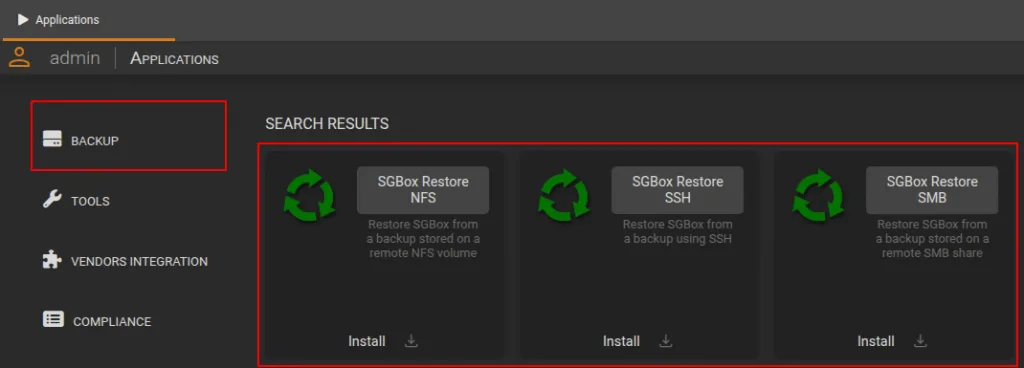Viewport: 1024px width, 368px height.
Task: Click the Vendors Integration puzzle icon
Action: click(52, 260)
